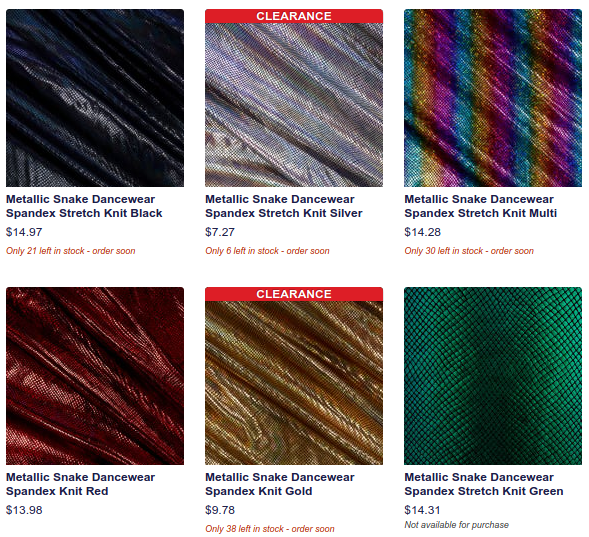Click the Spandex Stretch Knit Multi title
589x537 pixels.
(x=480, y=206)
